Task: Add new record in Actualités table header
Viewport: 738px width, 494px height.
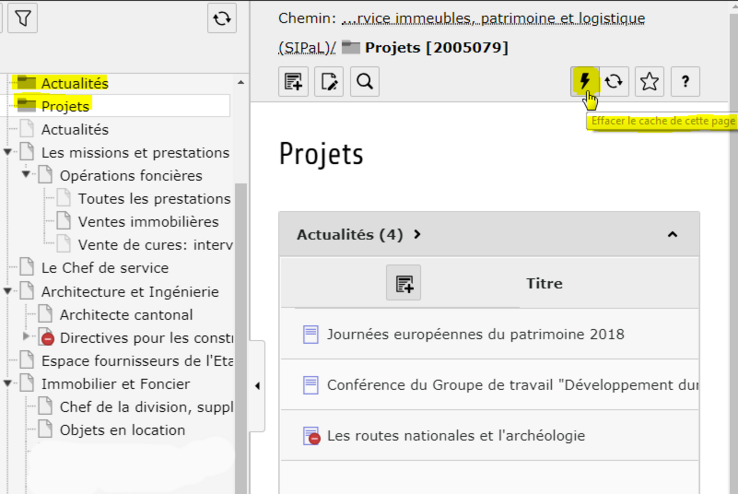Action: click(x=404, y=284)
